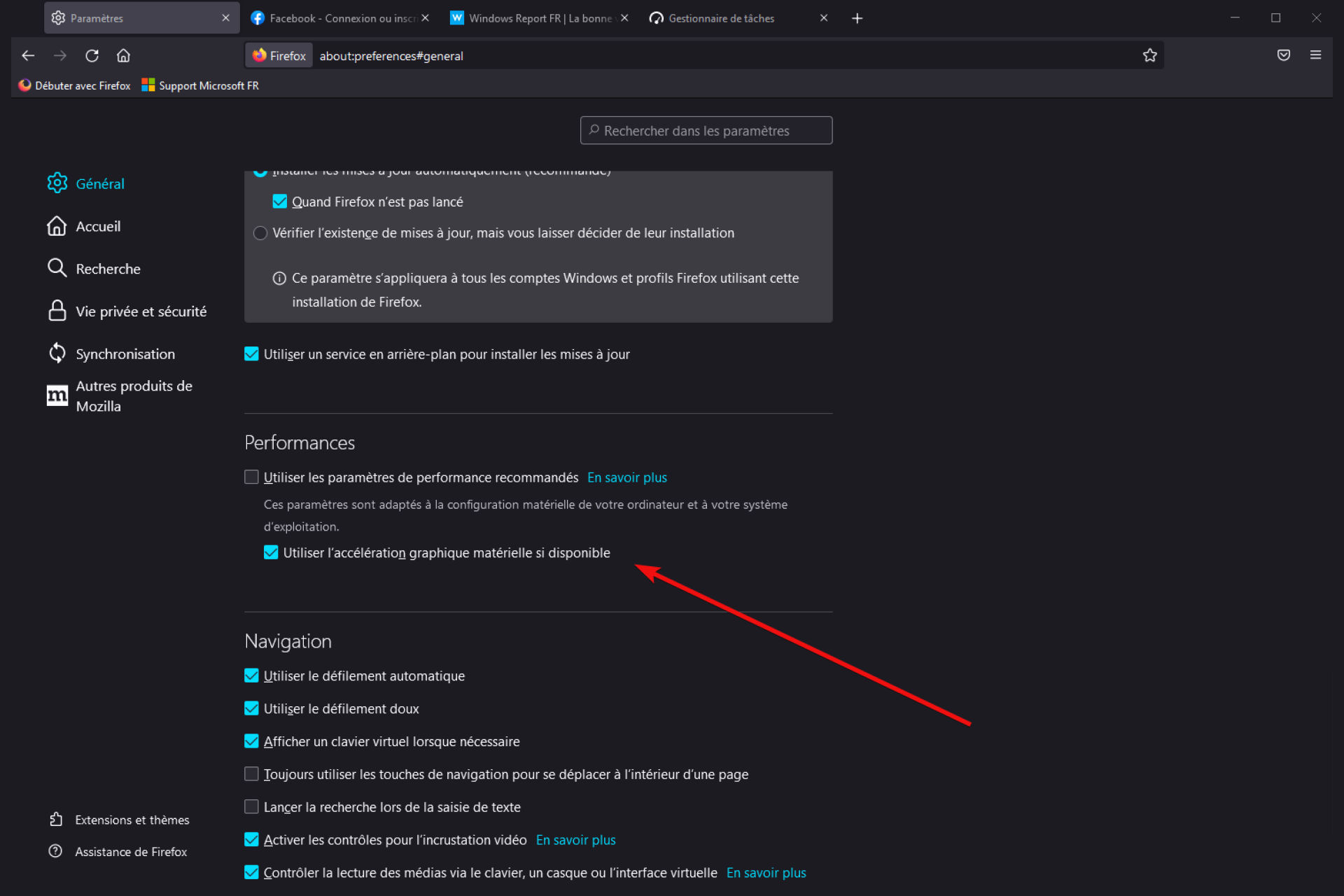Close the Gestionnaire de tâches tab
This screenshot has width=1344, height=896.
point(824,18)
